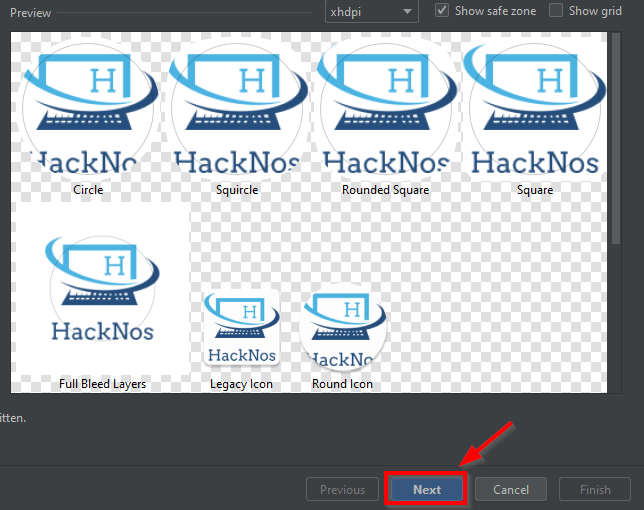Click the Previous button
The width and height of the screenshot is (644, 510).
click(343, 489)
